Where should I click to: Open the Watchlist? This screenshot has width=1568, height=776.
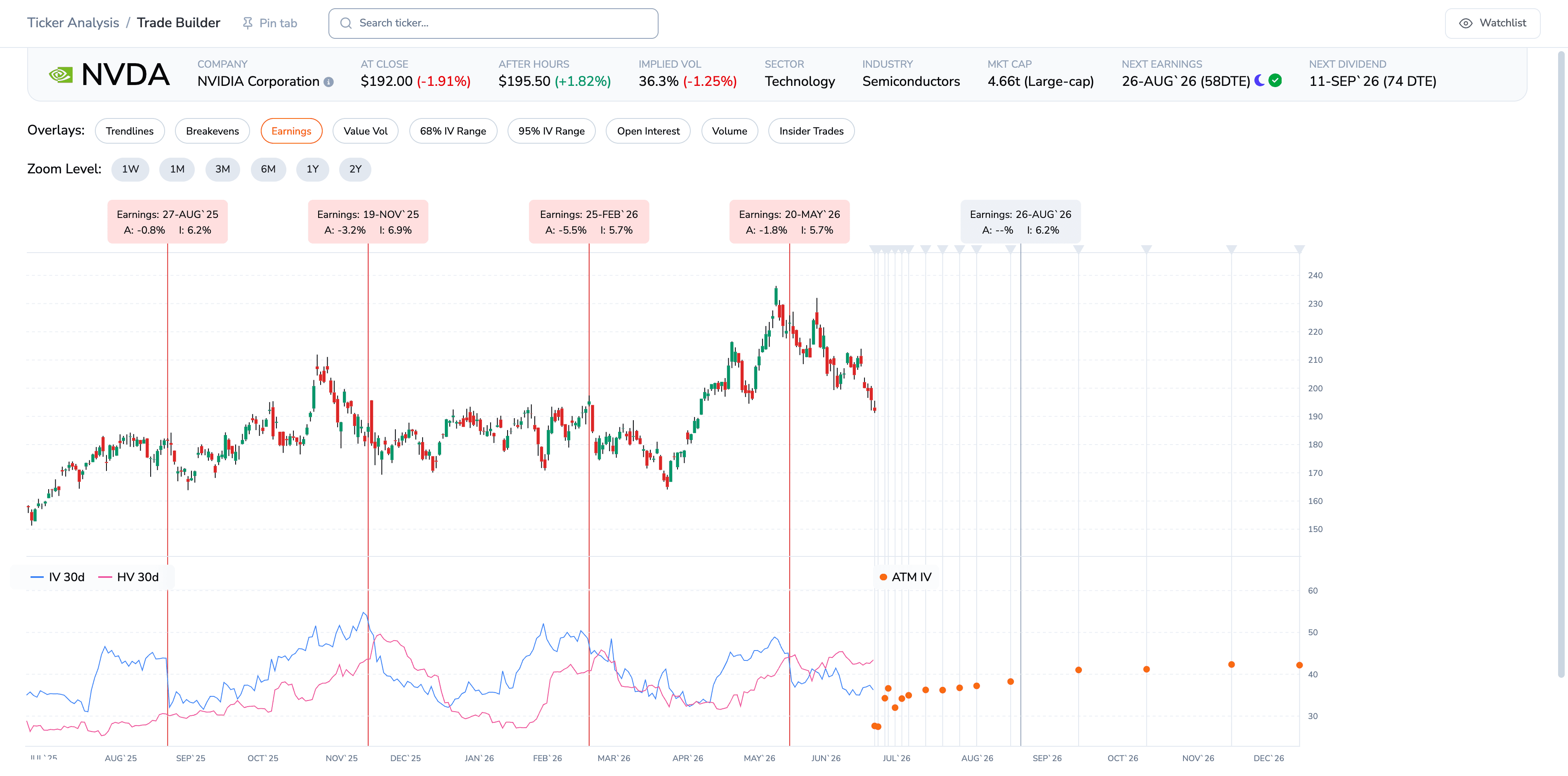point(1492,23)
